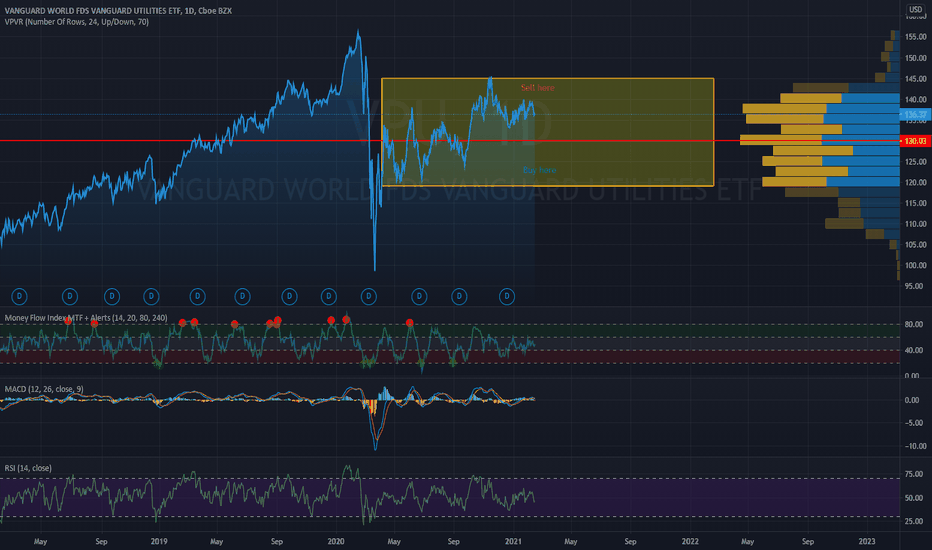
Task: Click 110.00 on the price scale
Action: [x=915, y=224]
